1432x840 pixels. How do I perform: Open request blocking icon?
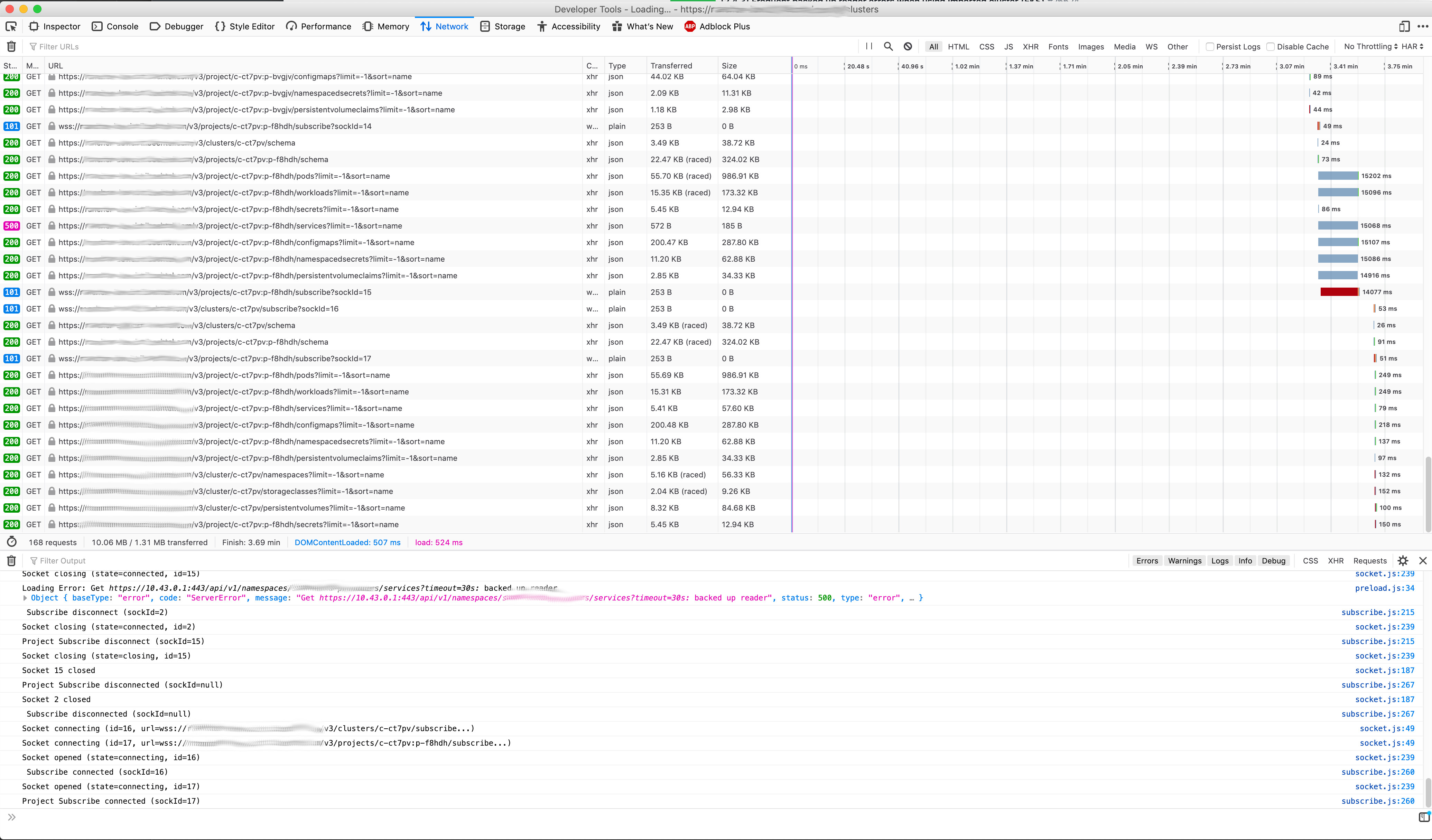pyautogui.click(x=908, y=47)
